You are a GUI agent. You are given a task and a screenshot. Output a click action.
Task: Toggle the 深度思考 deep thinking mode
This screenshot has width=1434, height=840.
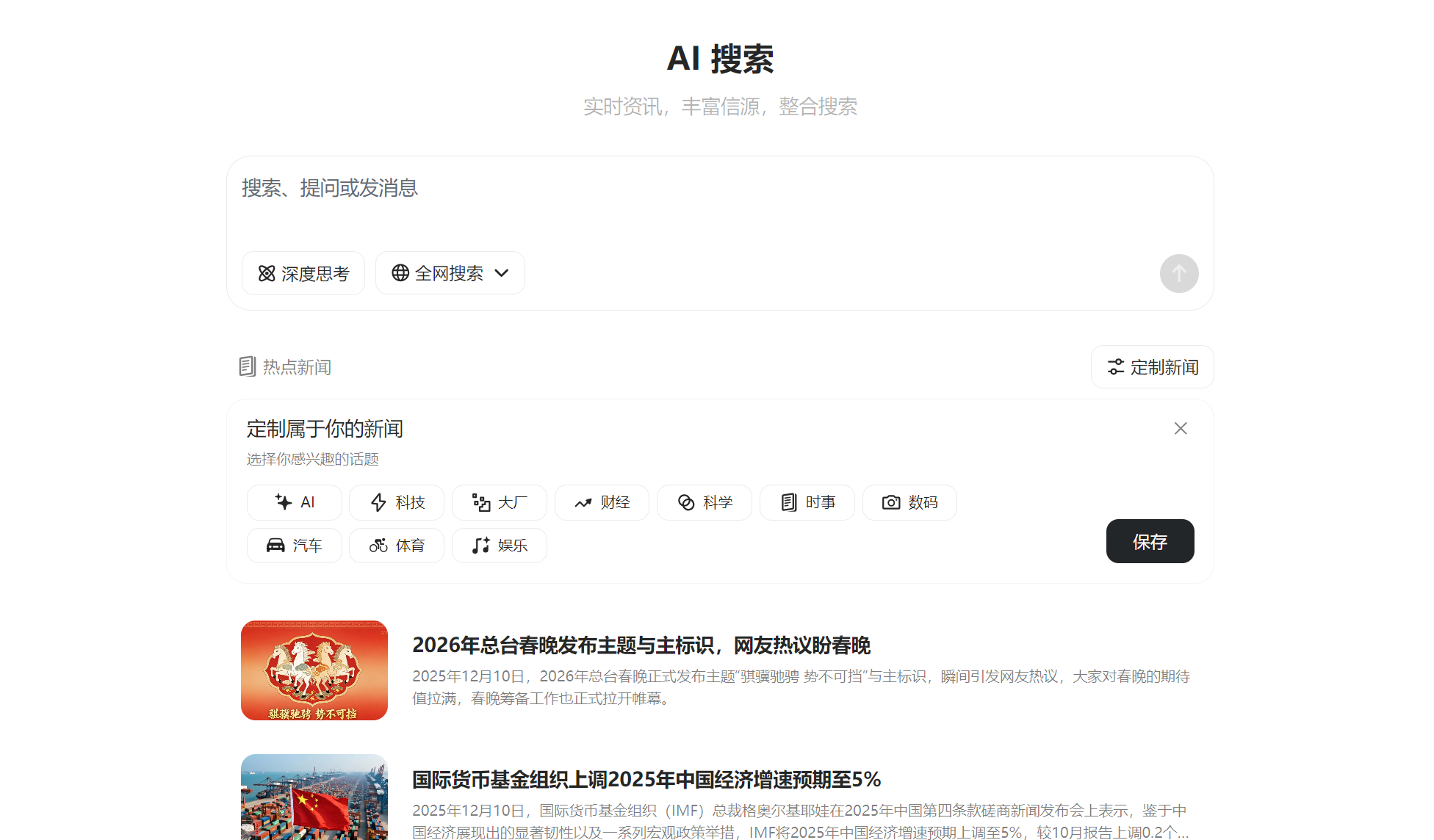tap(303, 274)
